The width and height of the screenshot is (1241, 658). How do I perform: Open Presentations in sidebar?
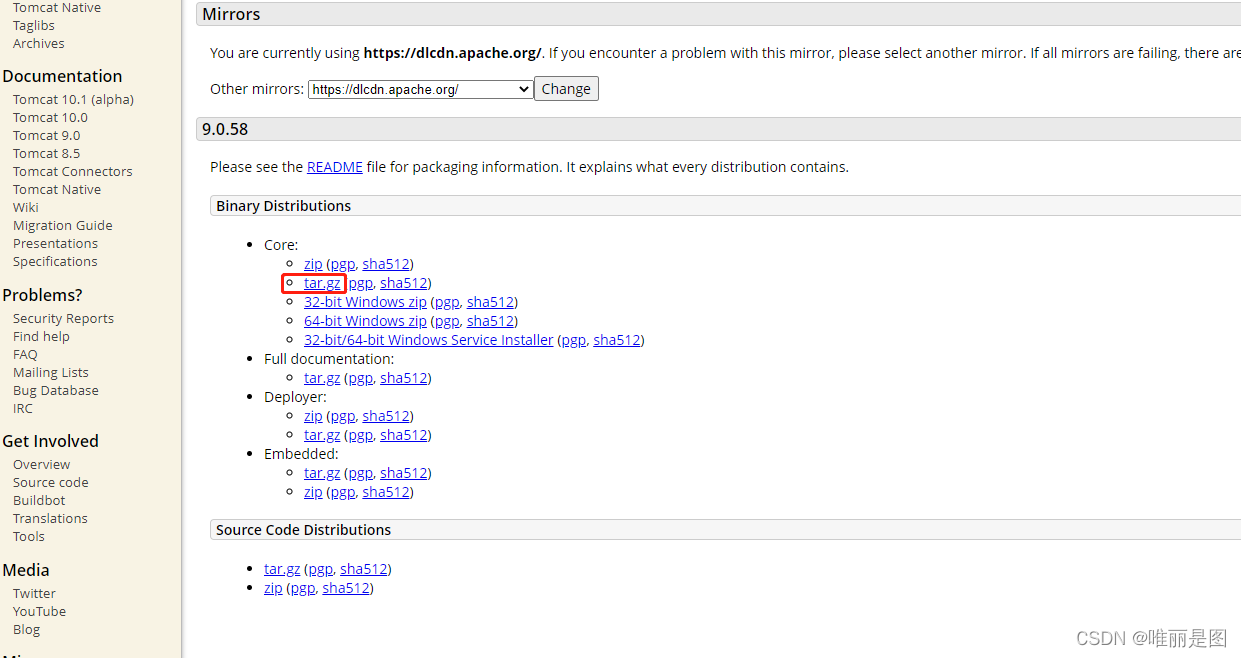click(x=56, y=244)
